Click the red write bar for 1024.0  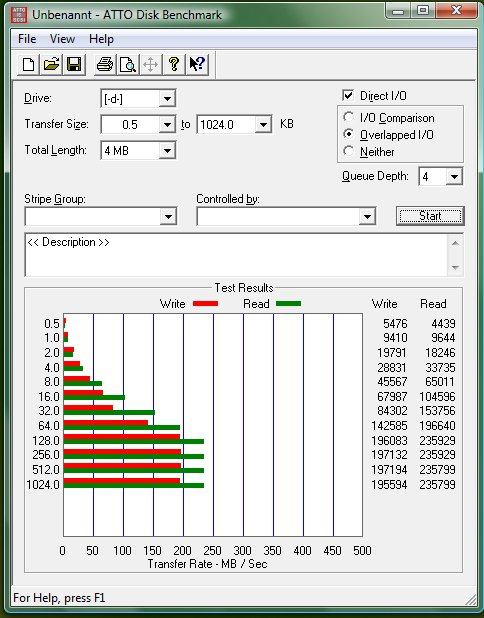[122, 481]
